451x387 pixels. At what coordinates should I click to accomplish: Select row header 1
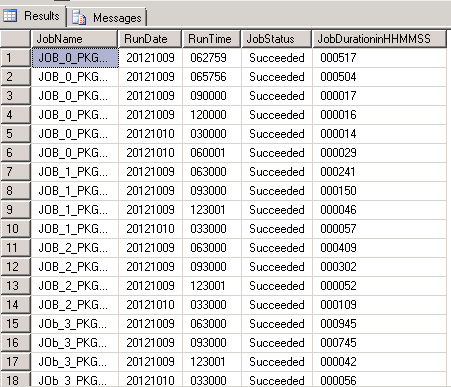tap(15, 58)
